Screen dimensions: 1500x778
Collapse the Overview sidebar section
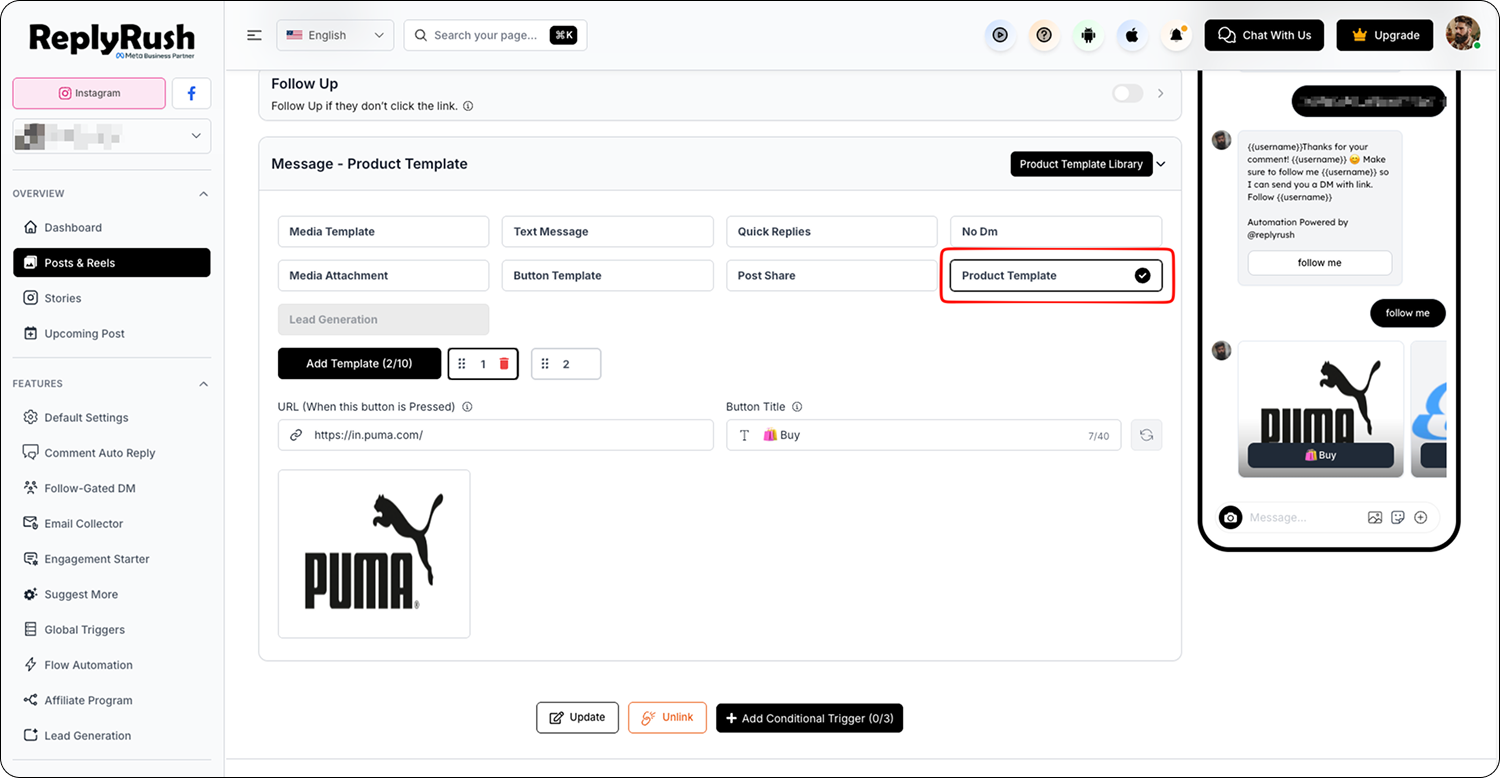[x=204, y=194]
